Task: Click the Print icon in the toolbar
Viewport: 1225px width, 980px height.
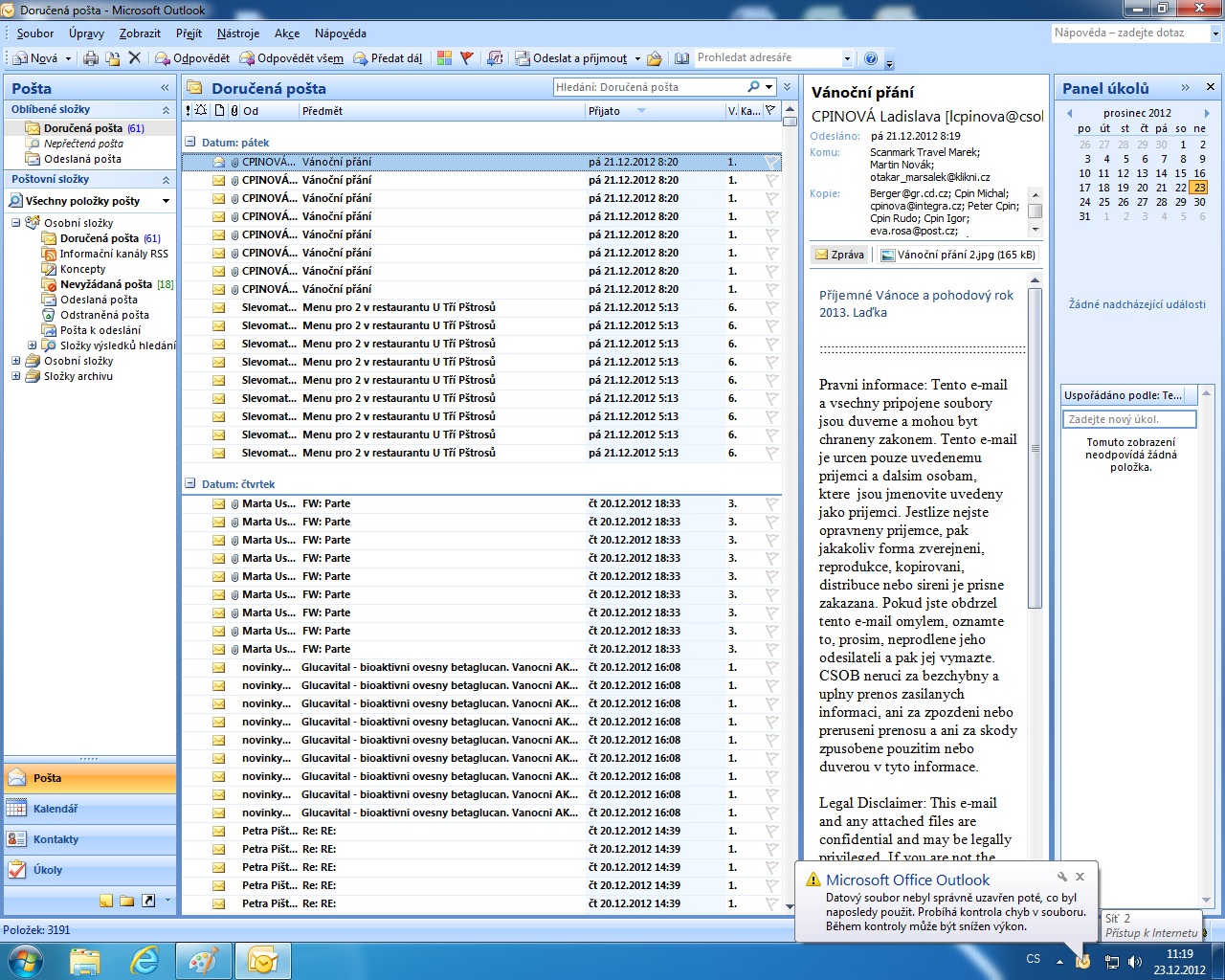Action: (91, 58)
